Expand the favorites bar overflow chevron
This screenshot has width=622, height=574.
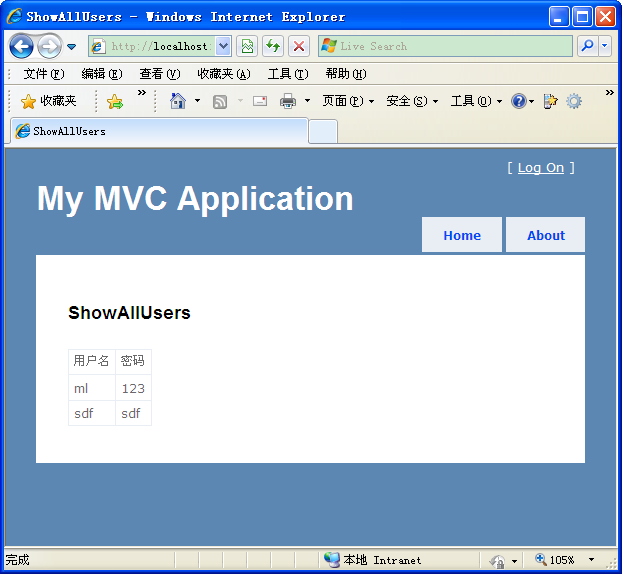[x=142, y=93]
